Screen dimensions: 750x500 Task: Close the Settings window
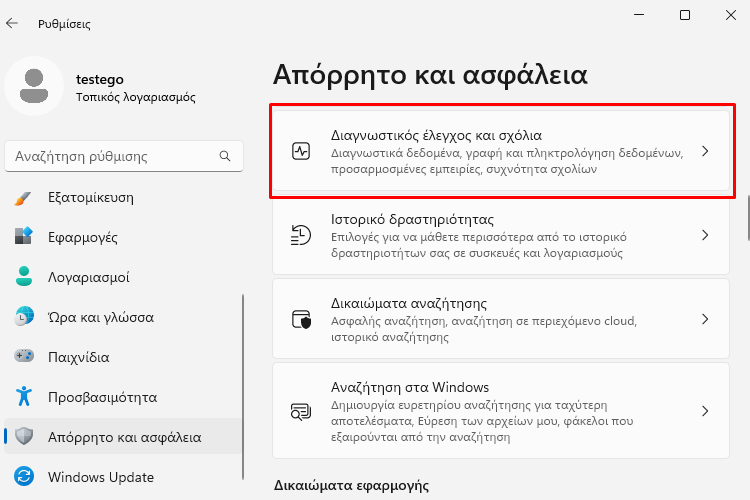tap(730, 15)
